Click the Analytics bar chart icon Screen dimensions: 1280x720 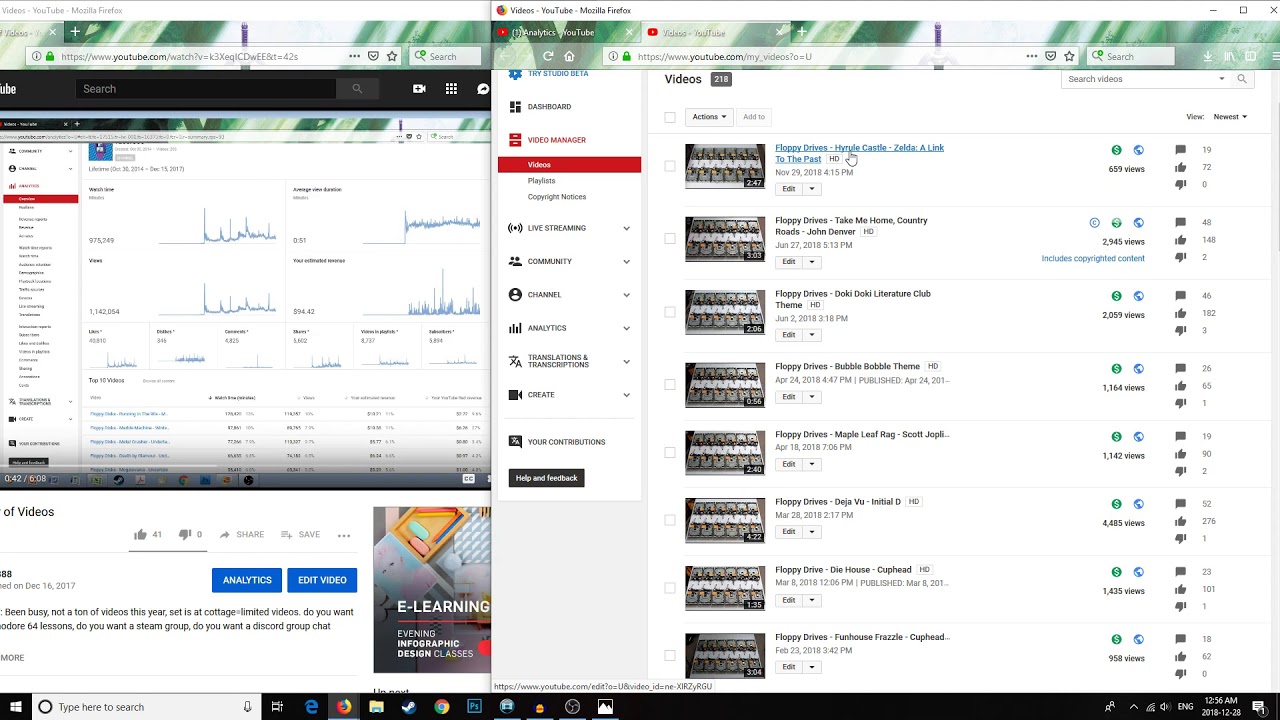tap(515, 328)
